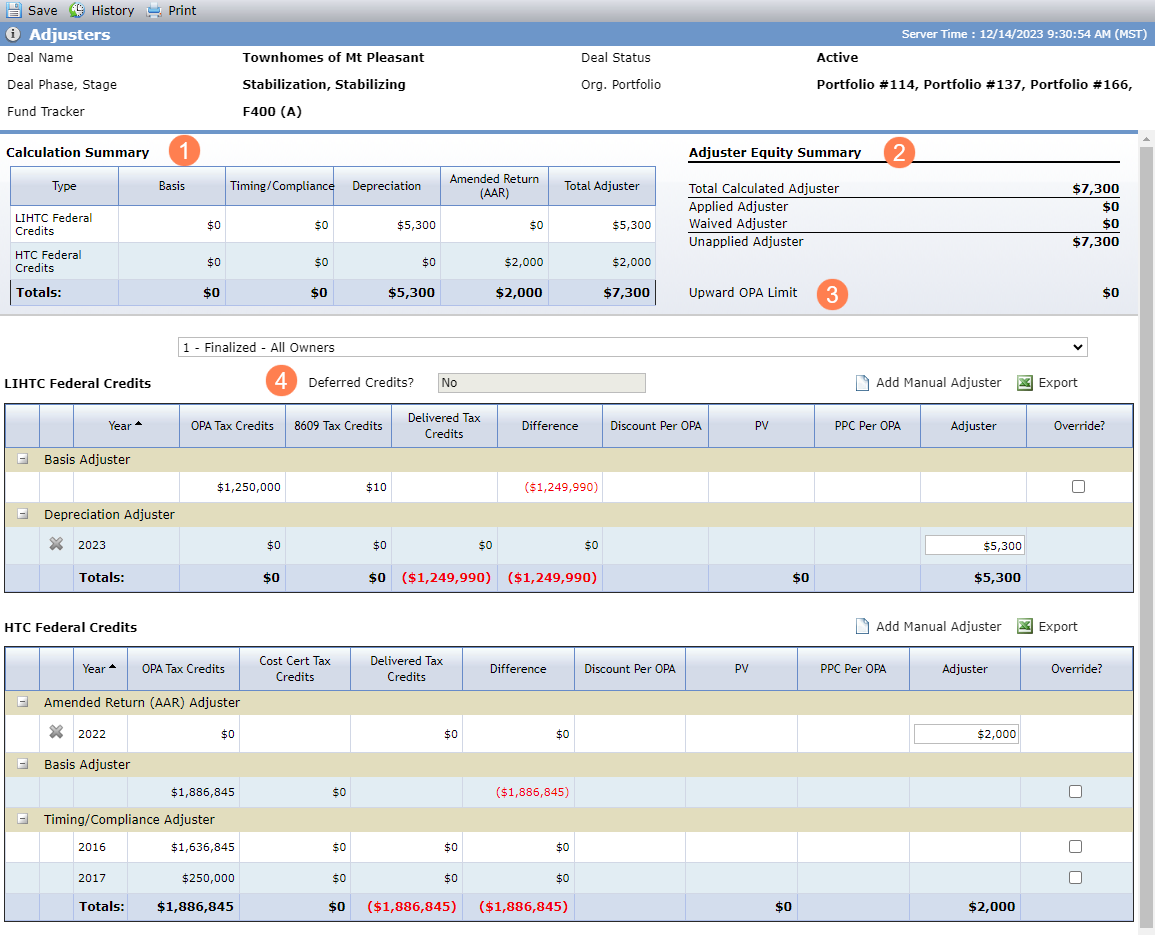Click the Print printer icon
The image size is (1155, 935).
pyautogui.click(x=153, y=10)
